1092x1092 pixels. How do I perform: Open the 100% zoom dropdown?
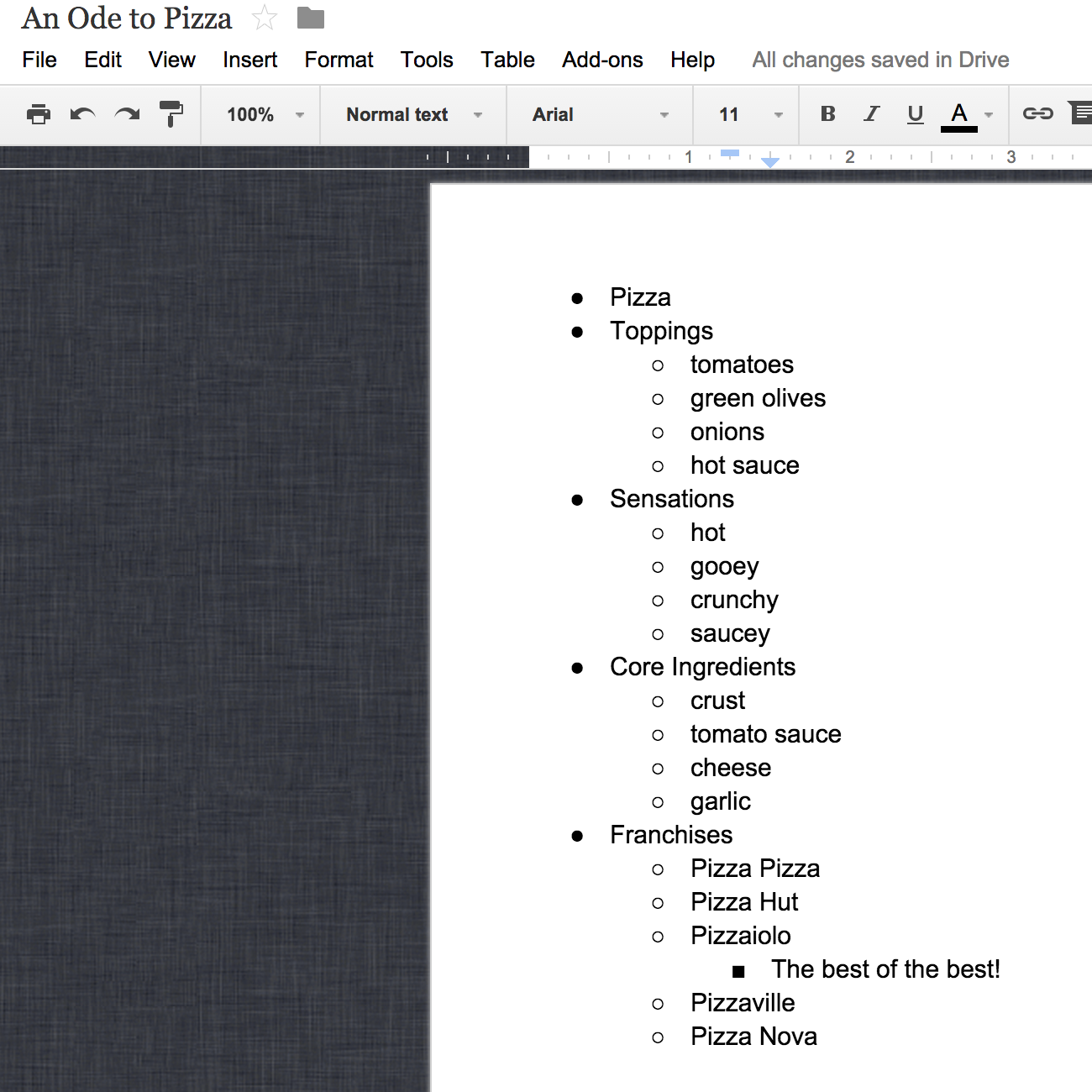(265, 114)
